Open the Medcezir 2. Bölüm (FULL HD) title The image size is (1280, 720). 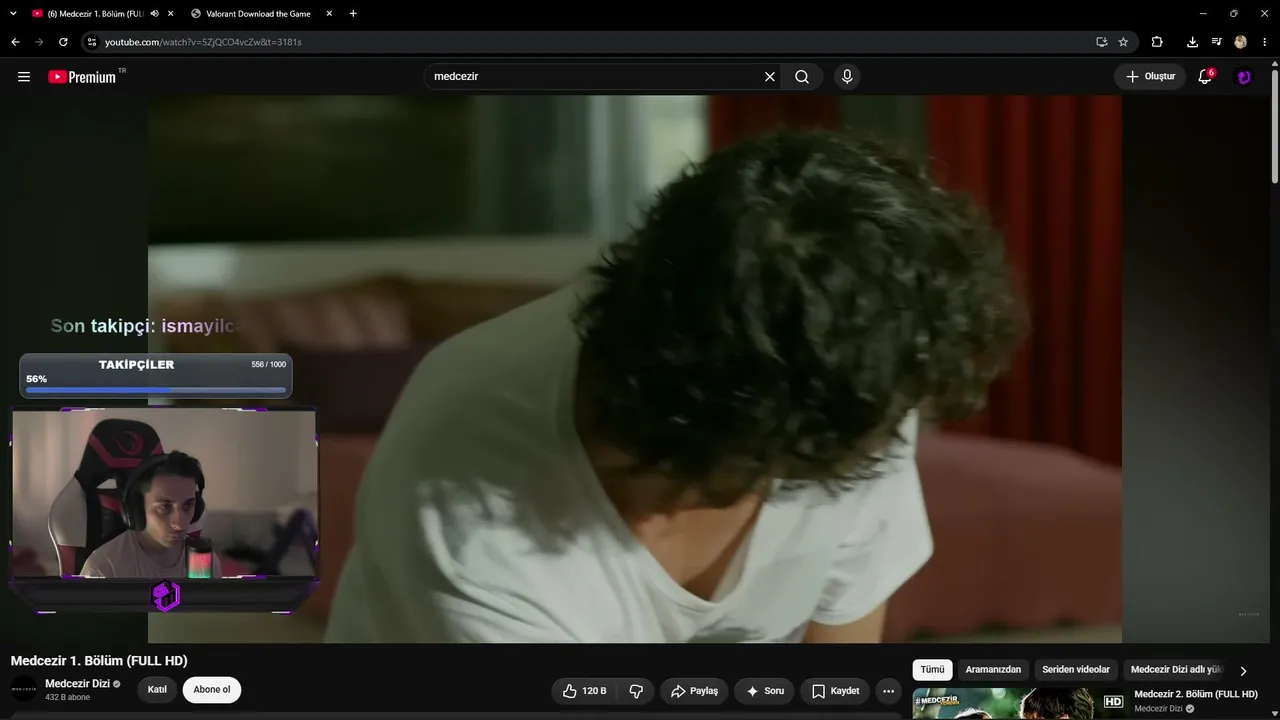(x=1195, y=694)
